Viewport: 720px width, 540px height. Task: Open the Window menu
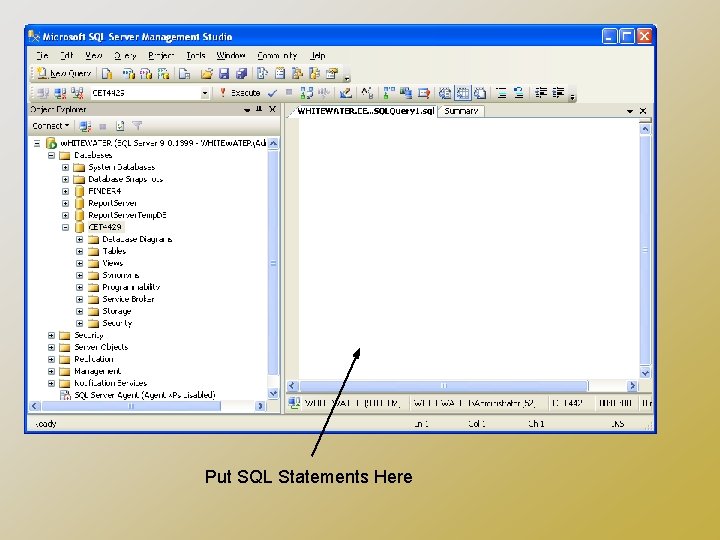[x=231, y=56]
